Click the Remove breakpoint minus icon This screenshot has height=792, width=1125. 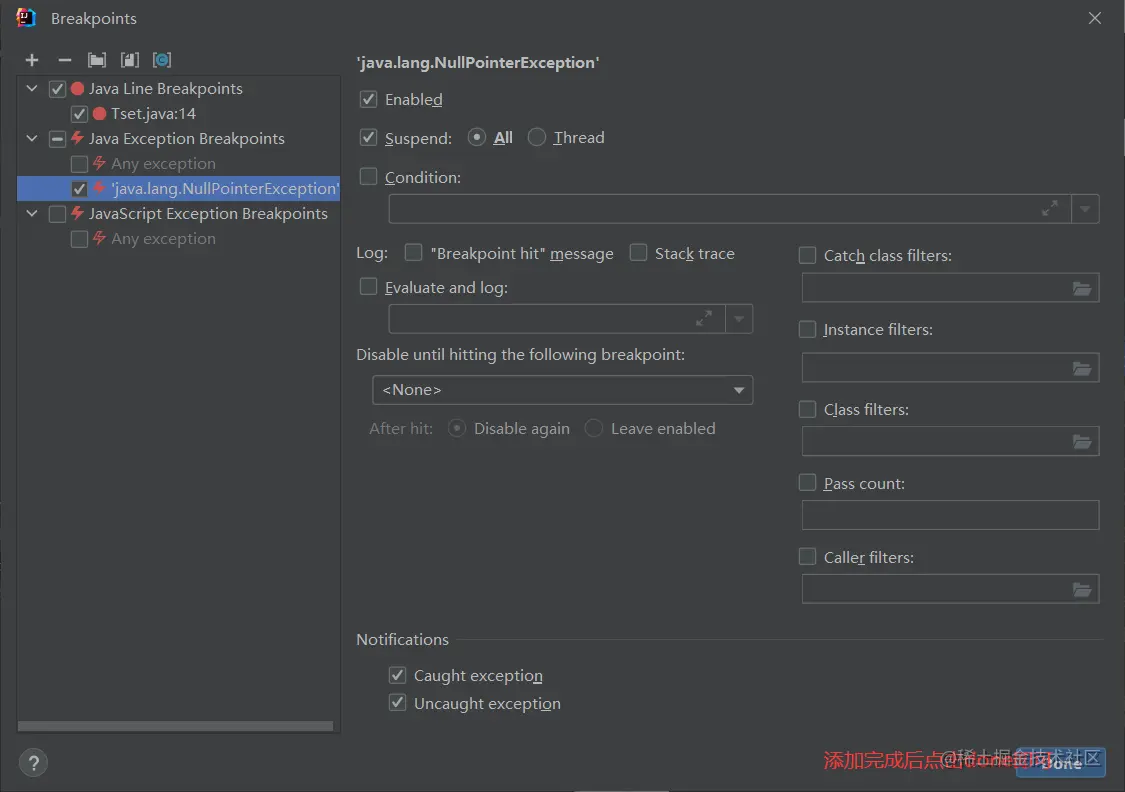click(x=65, y=60)
